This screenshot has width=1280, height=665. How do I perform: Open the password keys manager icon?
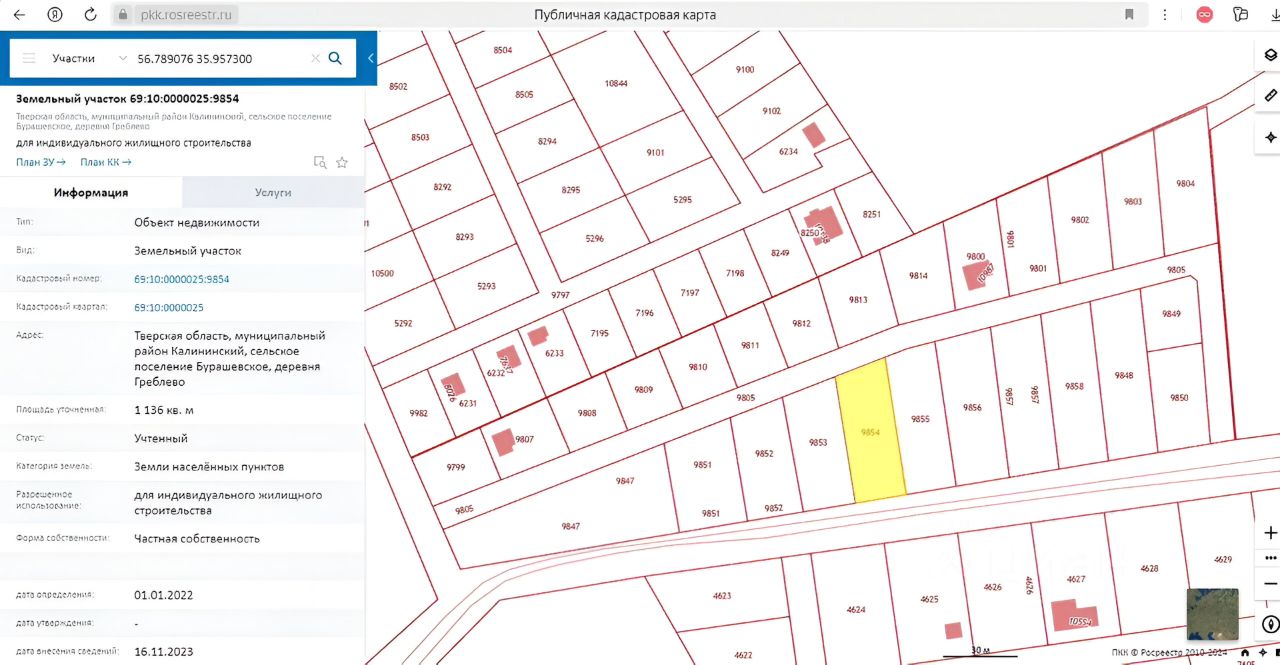(1241, 15)
